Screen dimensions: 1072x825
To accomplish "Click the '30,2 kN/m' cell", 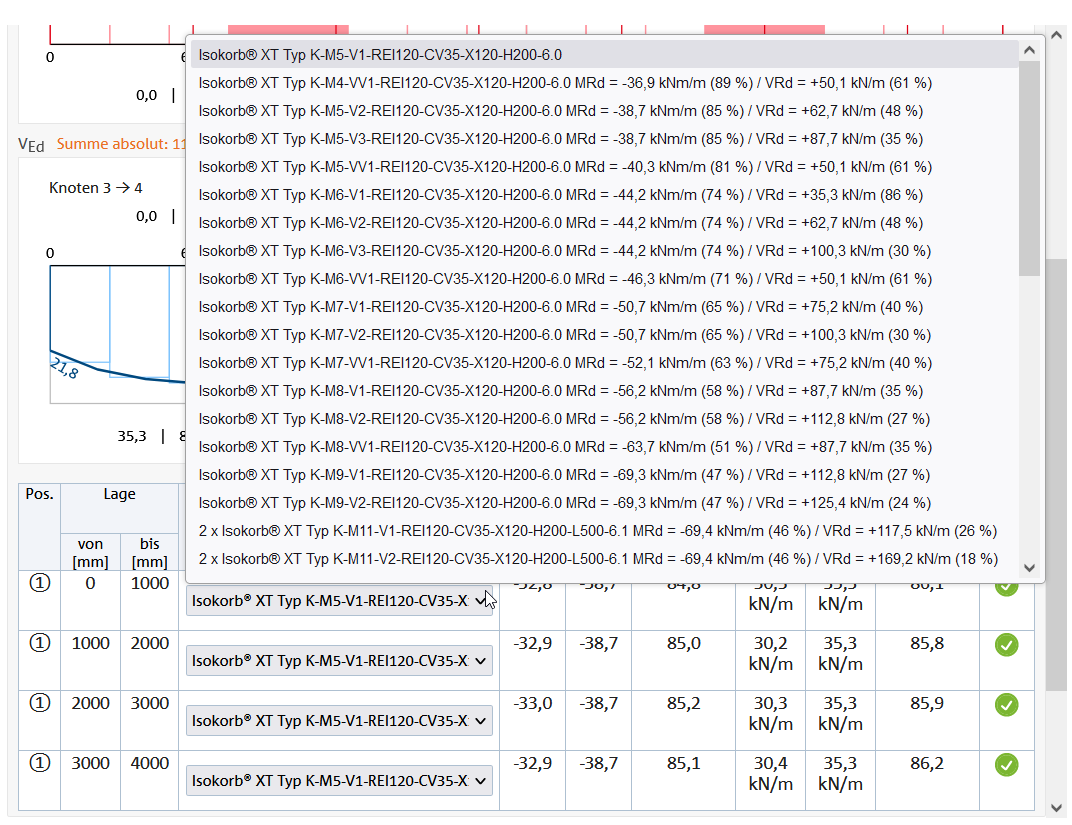I will click(770, 653).
